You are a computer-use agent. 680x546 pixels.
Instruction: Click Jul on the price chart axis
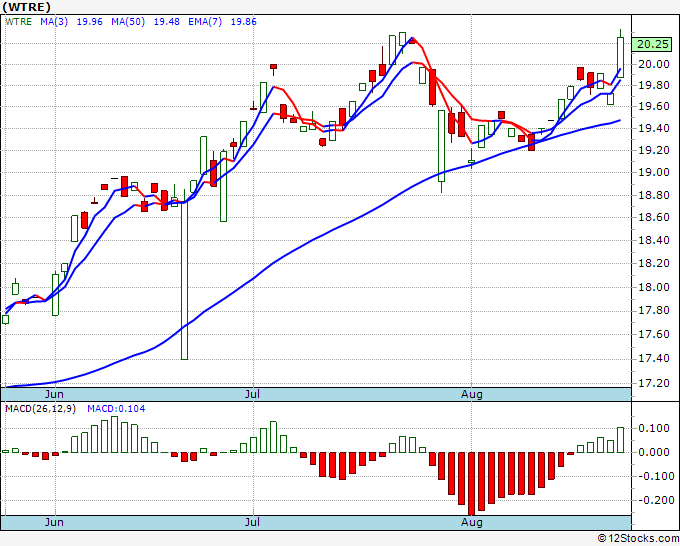point(252,394)
